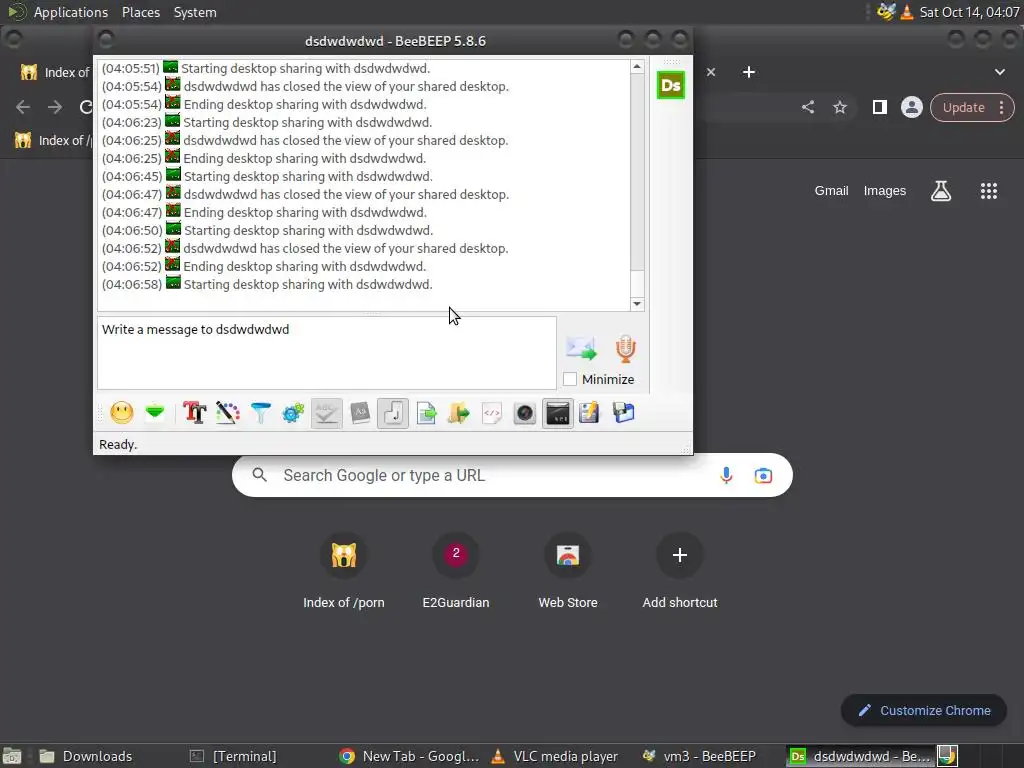The width and height of the screenshot is (1024, 768).
Task: Switch to New Tab Google Chrome taskbar item
Action: point(409,756)
